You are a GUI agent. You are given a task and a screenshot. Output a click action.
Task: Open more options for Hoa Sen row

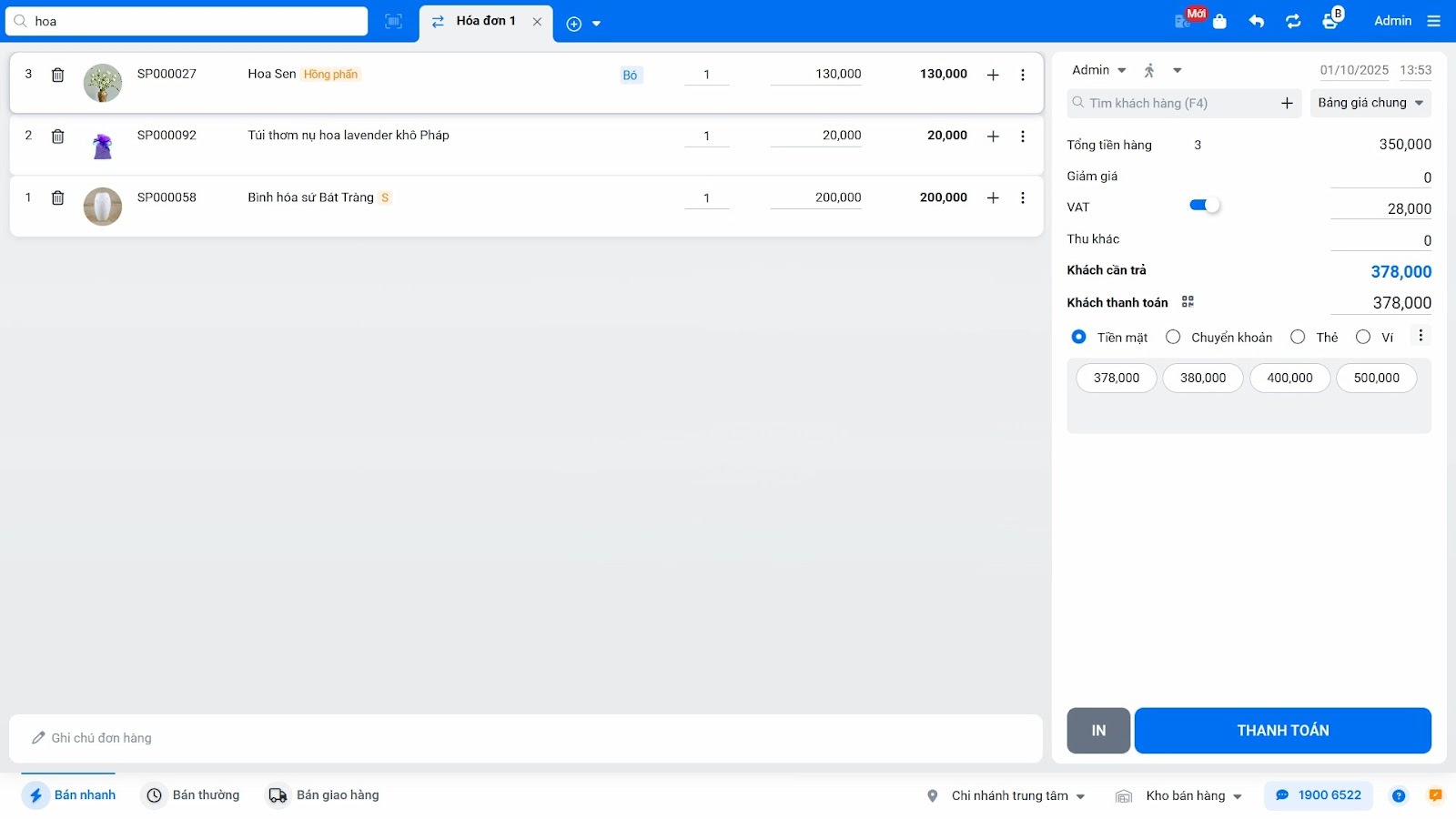click(1023, 75)
